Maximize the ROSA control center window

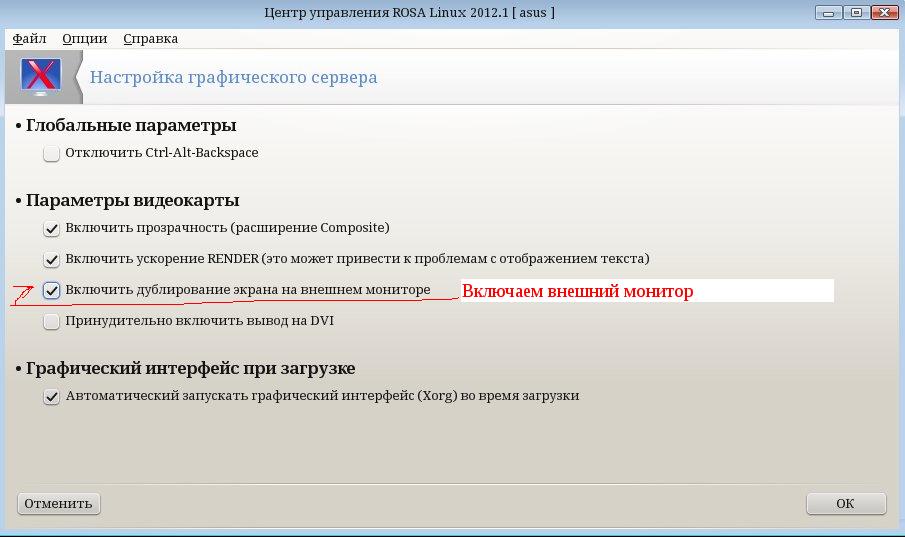(x=857, y=12)
